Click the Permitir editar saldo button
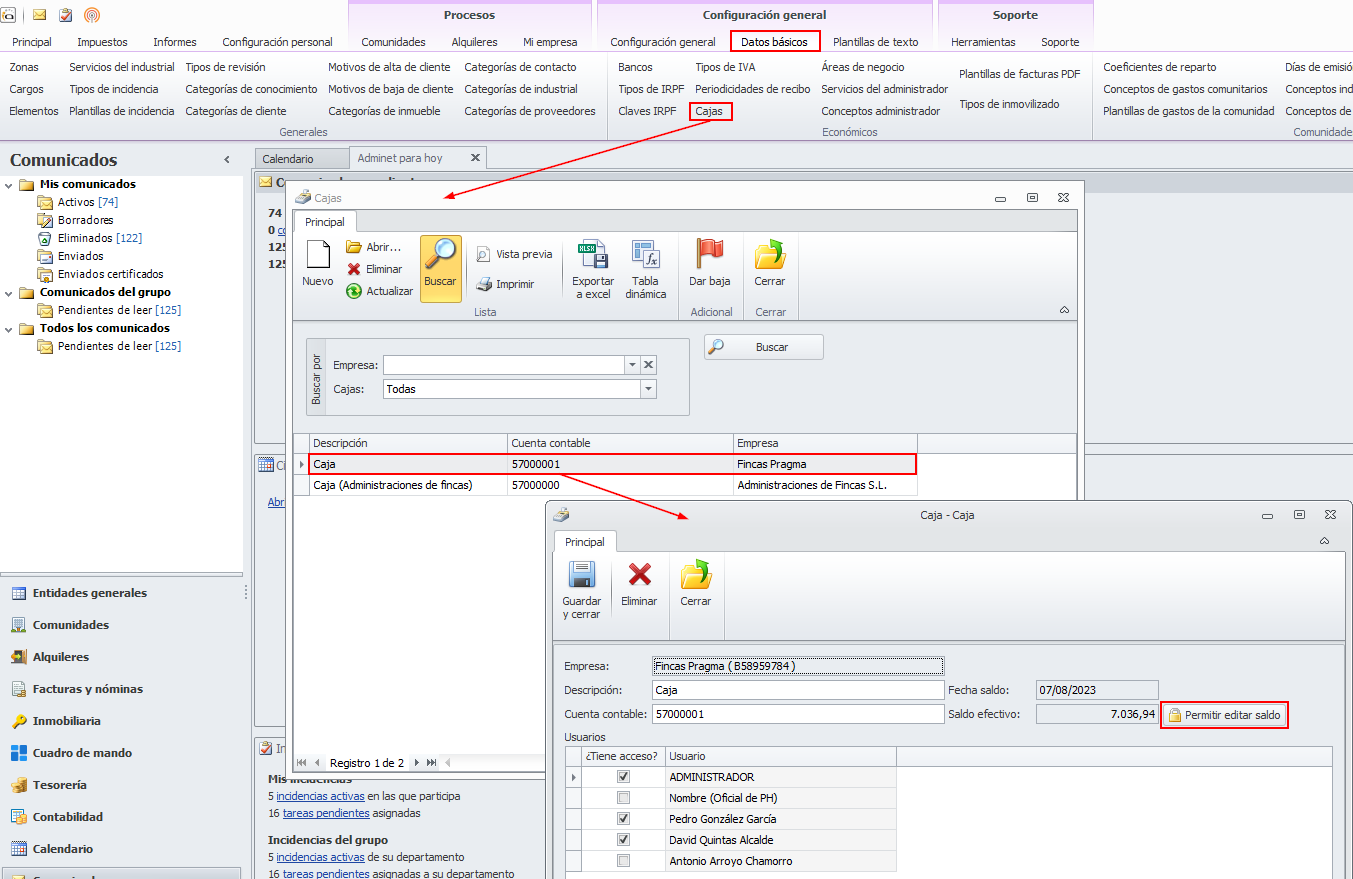The height and width of the screenshot is (879, 1353). [1224, 715]
